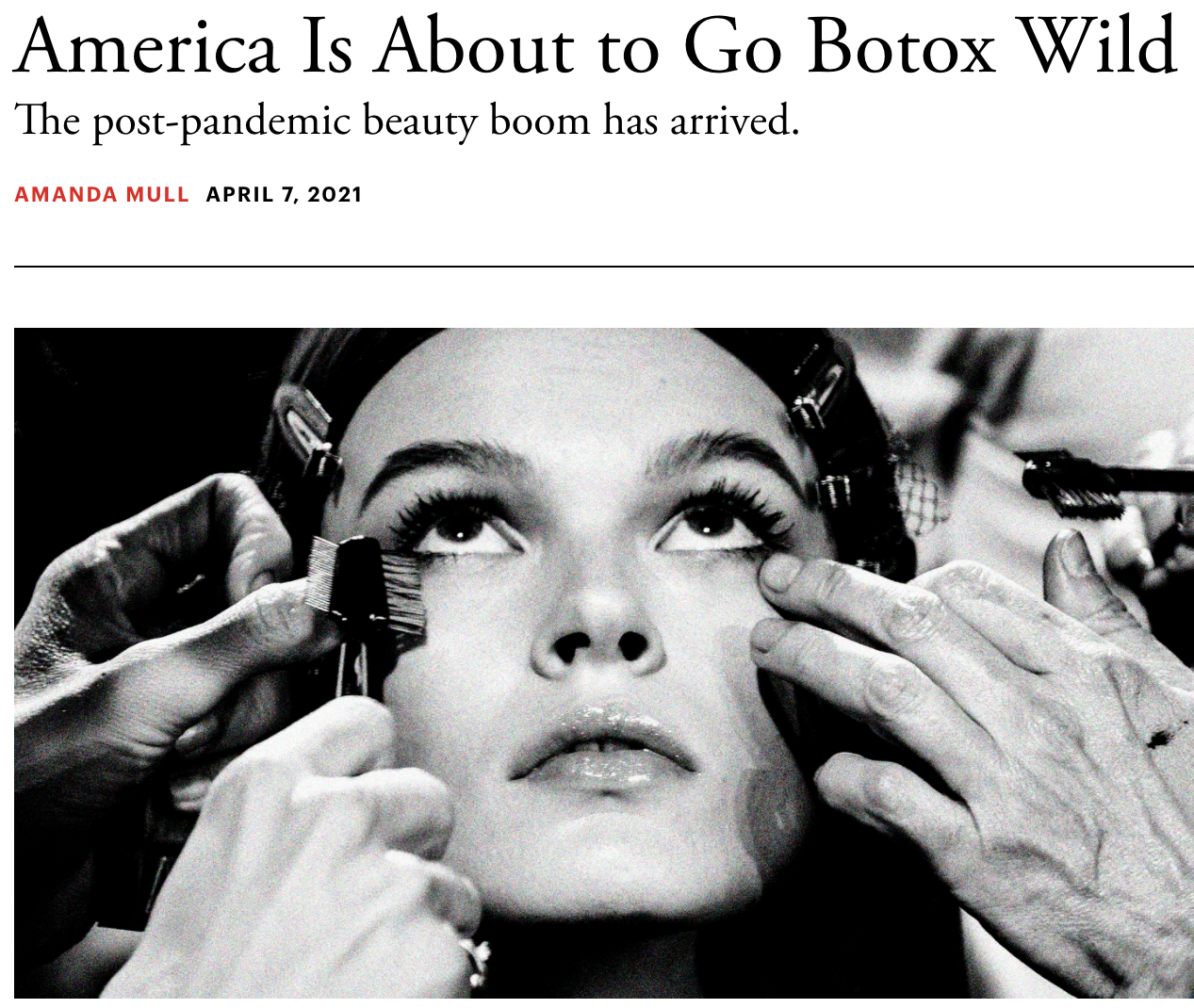Screen dimensions: 1194x1008
Task: Click the word America in the headline
Action: click(147, 45)
